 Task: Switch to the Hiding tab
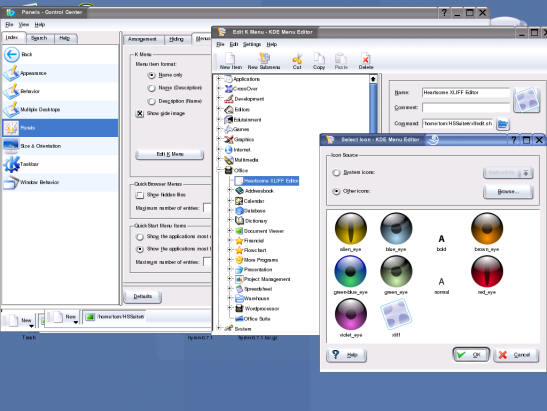coord(177,39)
